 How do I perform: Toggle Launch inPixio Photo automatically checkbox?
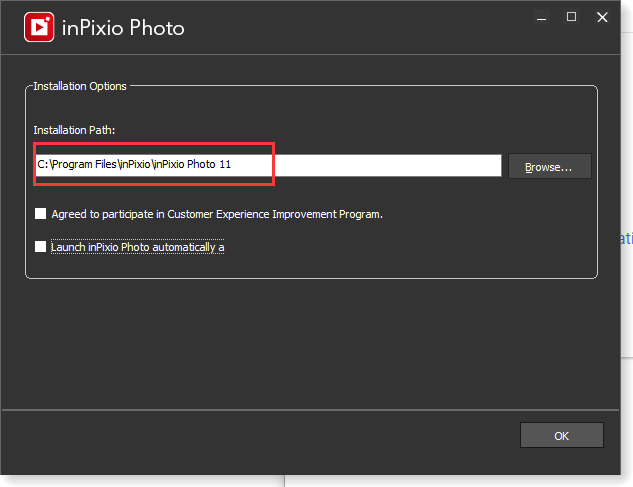pos(40,246)
